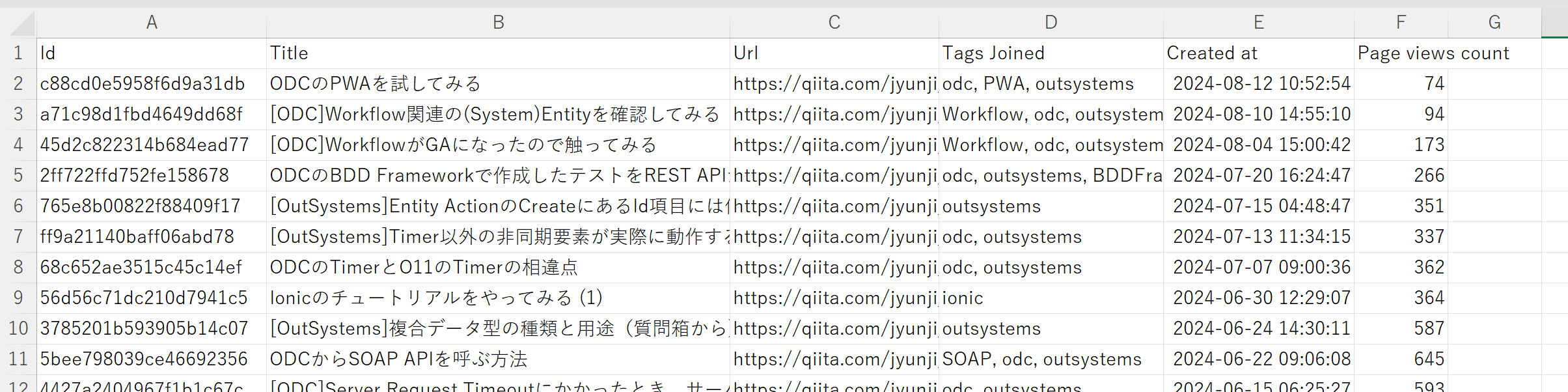Select cell with Id 3785201b593905b14c07
The height and width of the screenshot is (392, 1568).
(x=152, y=329)
